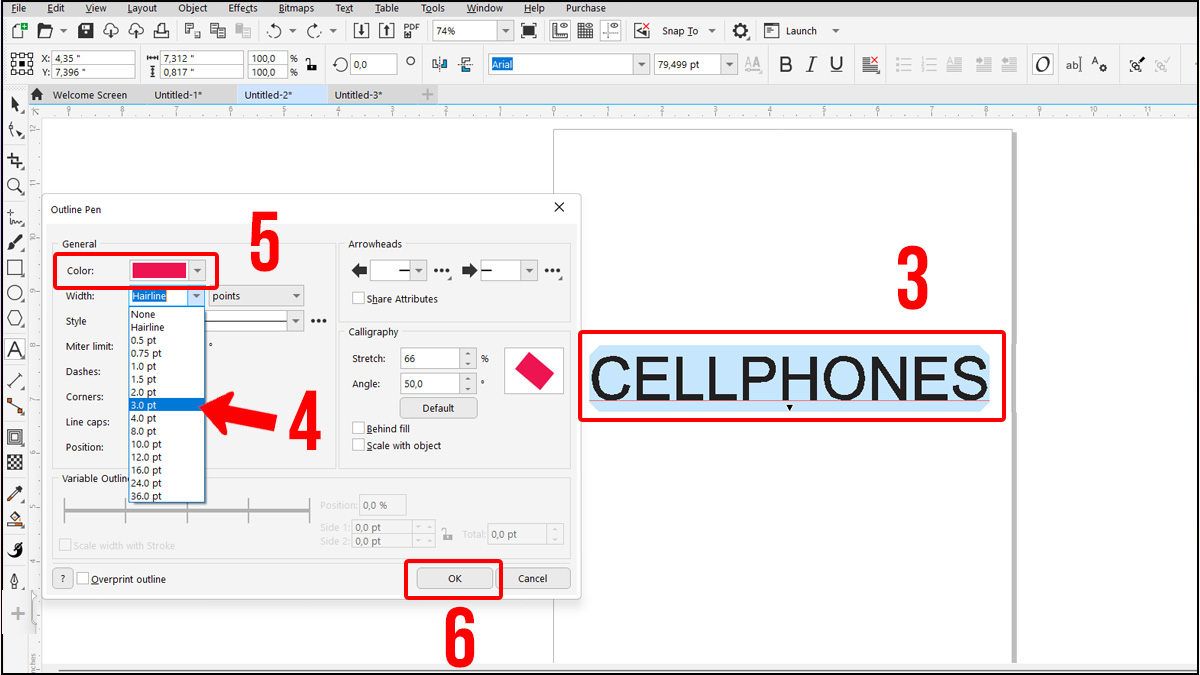Open the Options gear icon

(740, 31)
